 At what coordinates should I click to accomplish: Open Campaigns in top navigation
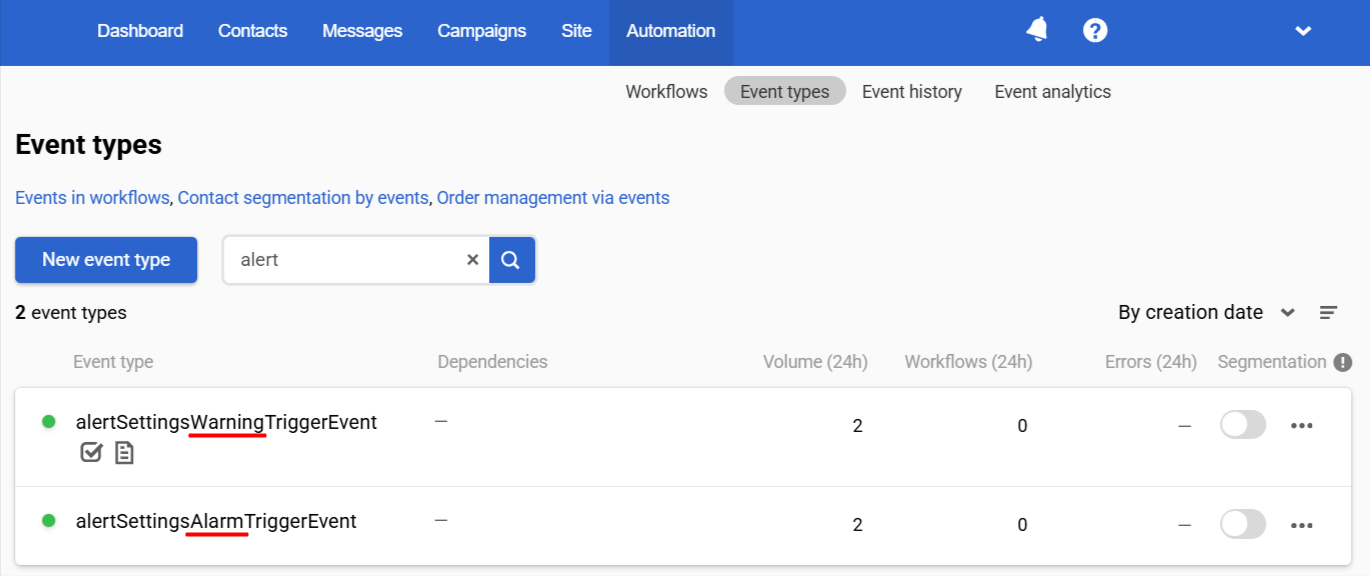pyautogui.click(x=482, y=31)
